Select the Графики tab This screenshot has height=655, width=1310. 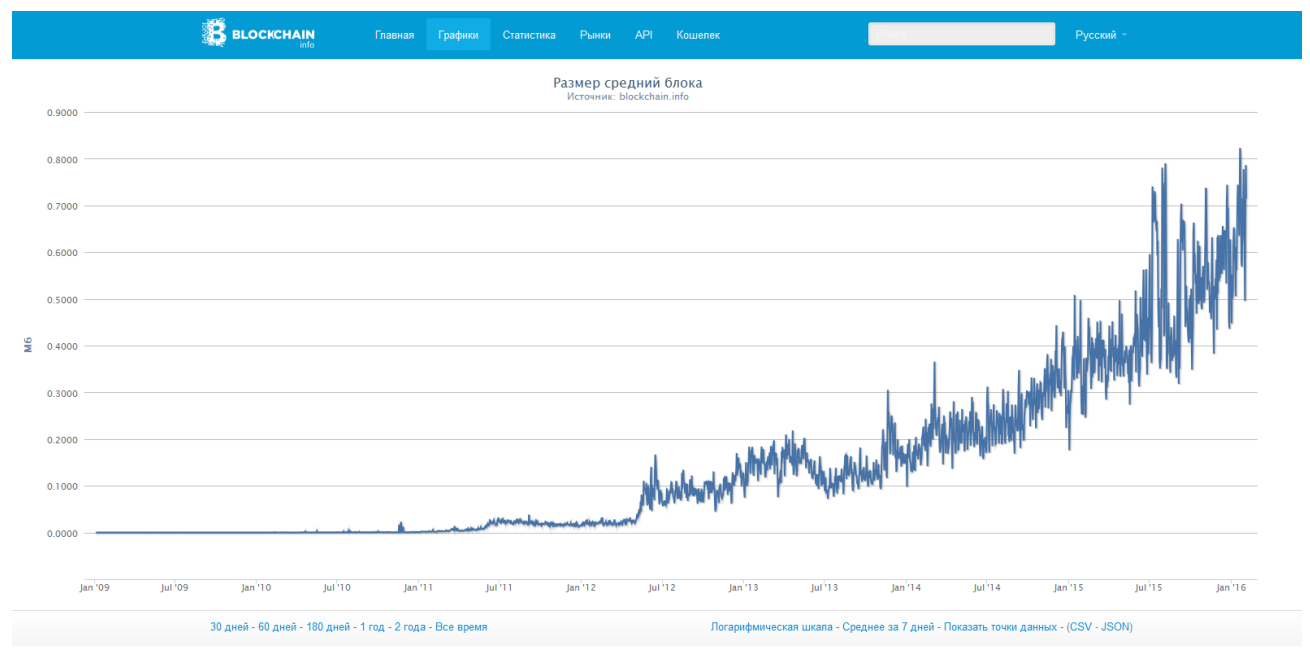458,35
